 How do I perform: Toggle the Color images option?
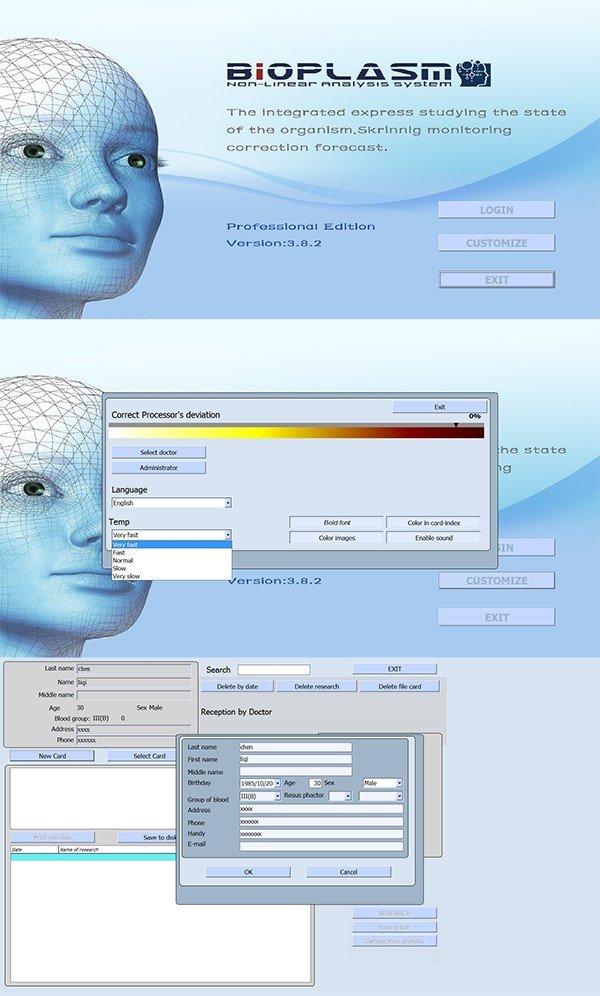point(337,538)
